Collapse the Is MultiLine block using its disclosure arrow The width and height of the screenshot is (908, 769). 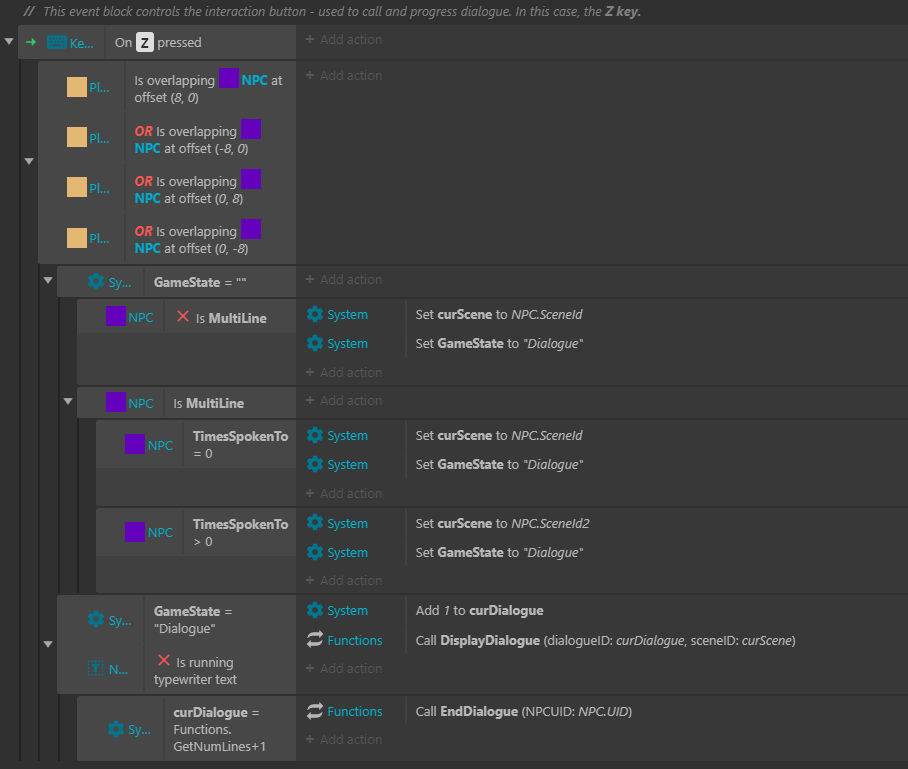68,402
